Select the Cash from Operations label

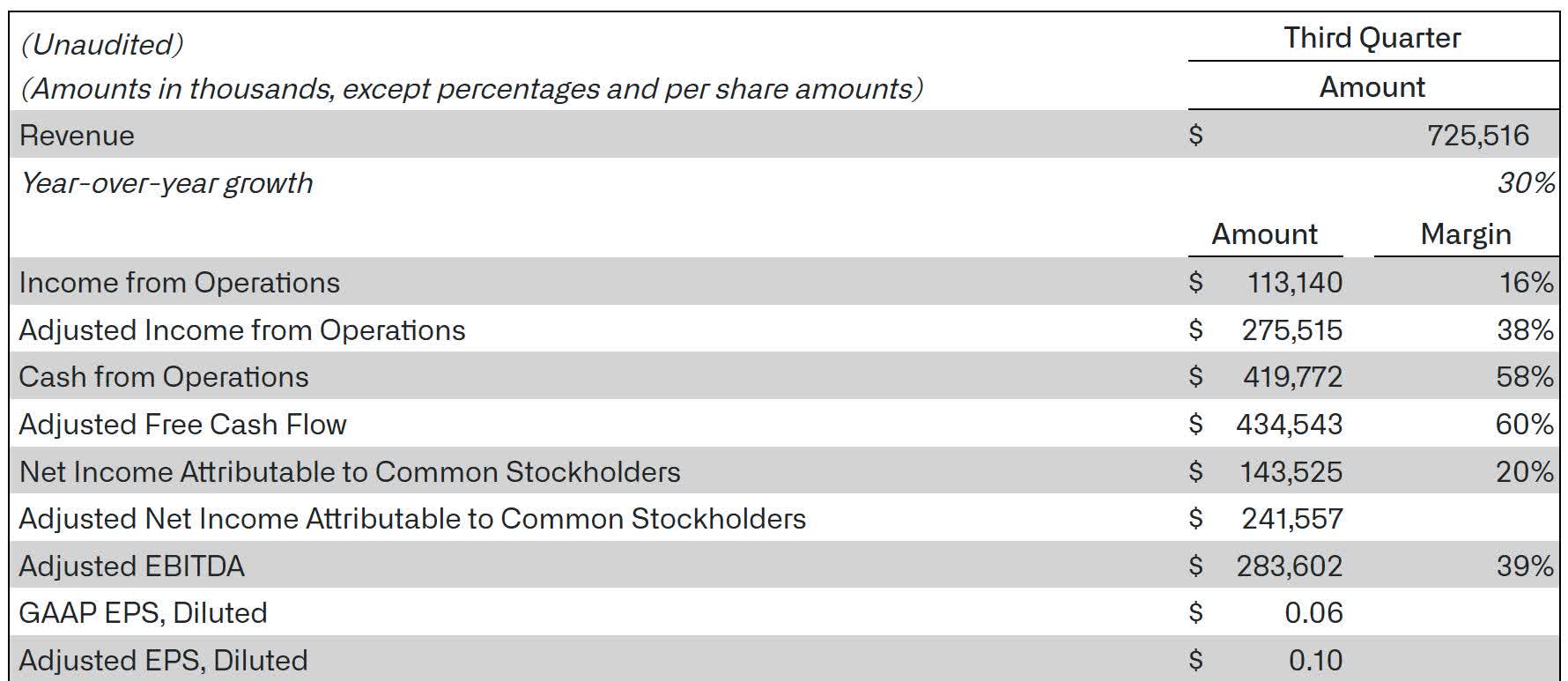click(x=164, y=377)
